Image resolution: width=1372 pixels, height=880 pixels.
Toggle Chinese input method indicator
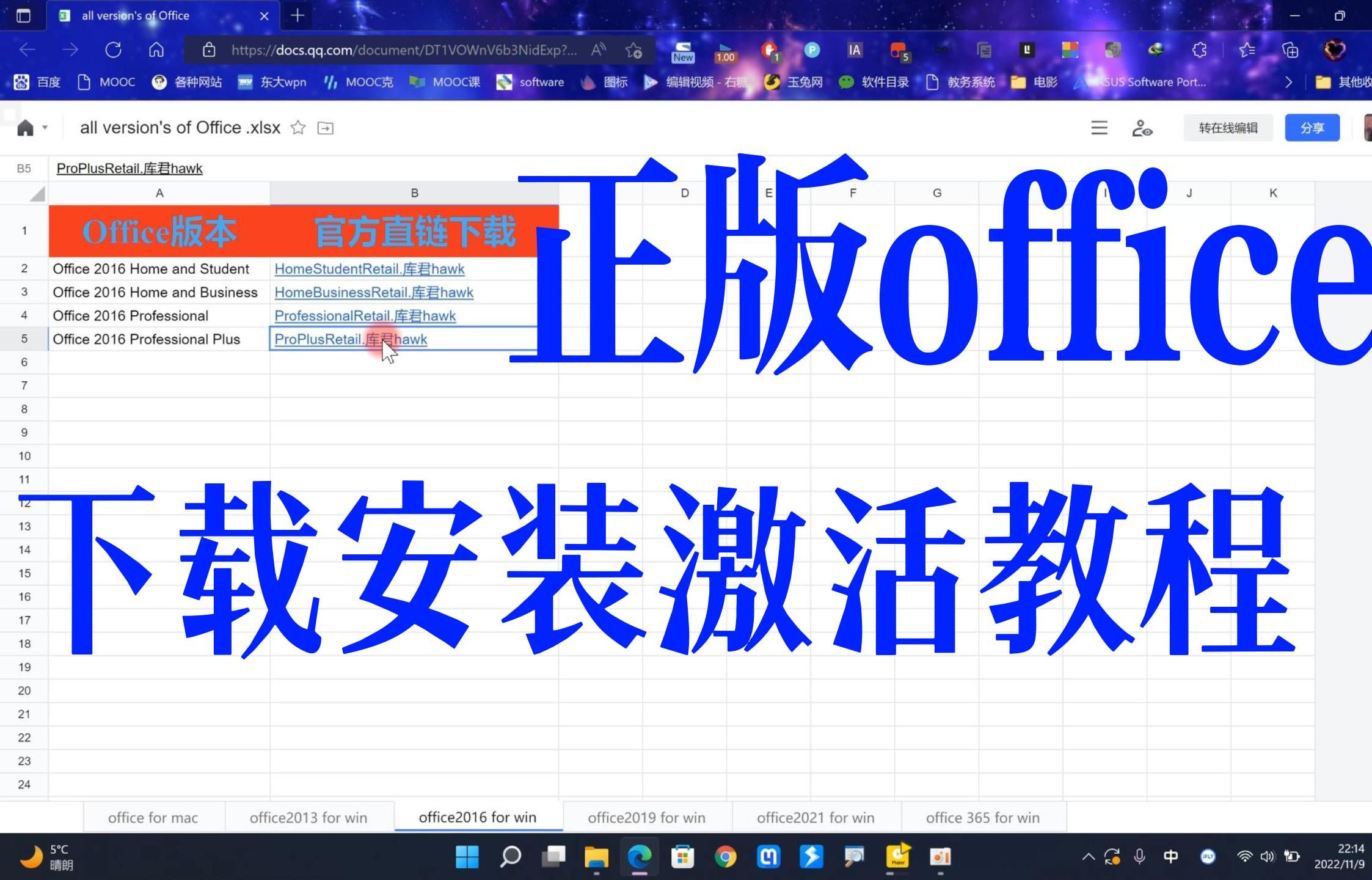pos(1170,857)
